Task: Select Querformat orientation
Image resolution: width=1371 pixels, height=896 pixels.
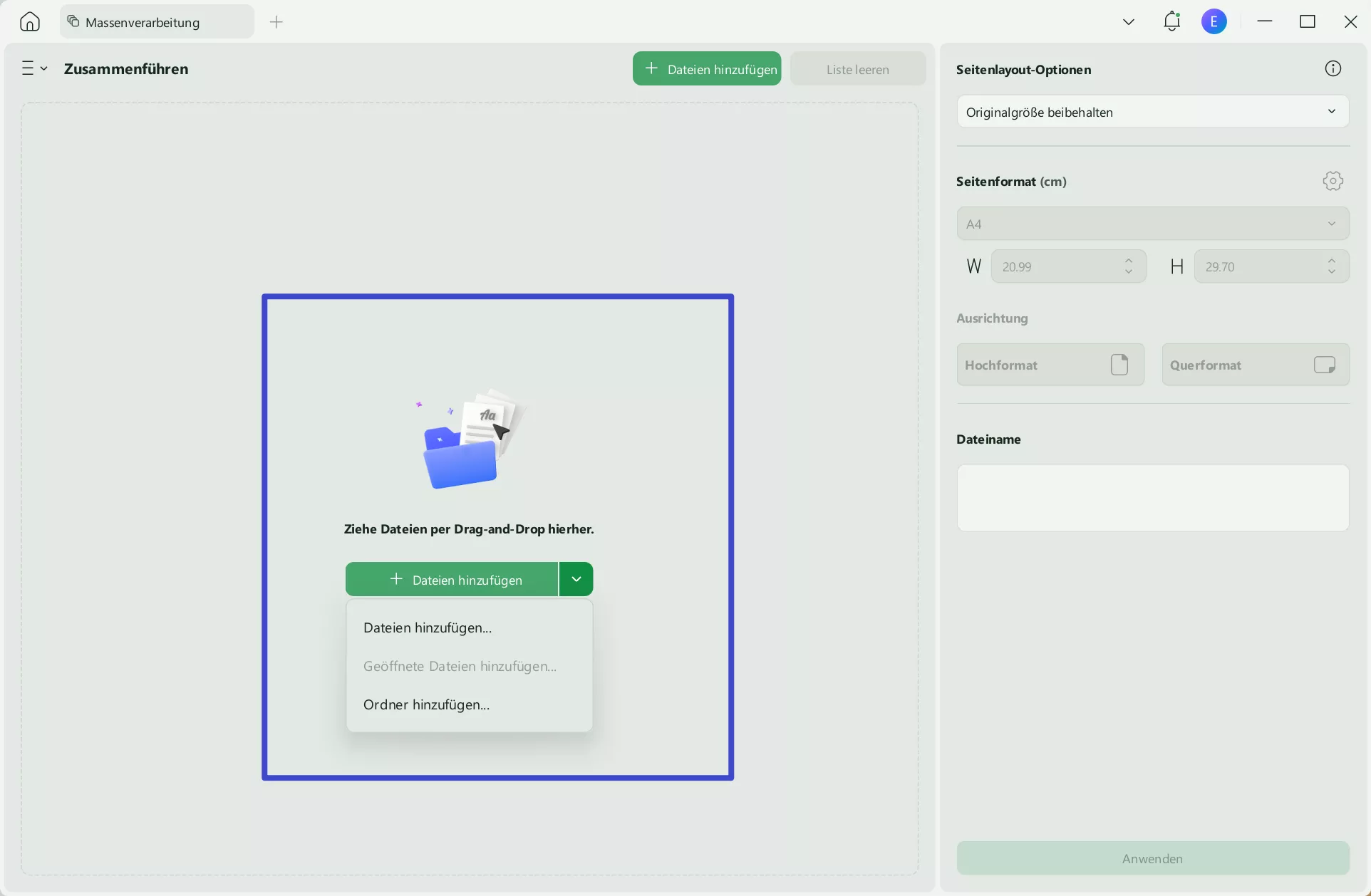Action: (1255, 365)
